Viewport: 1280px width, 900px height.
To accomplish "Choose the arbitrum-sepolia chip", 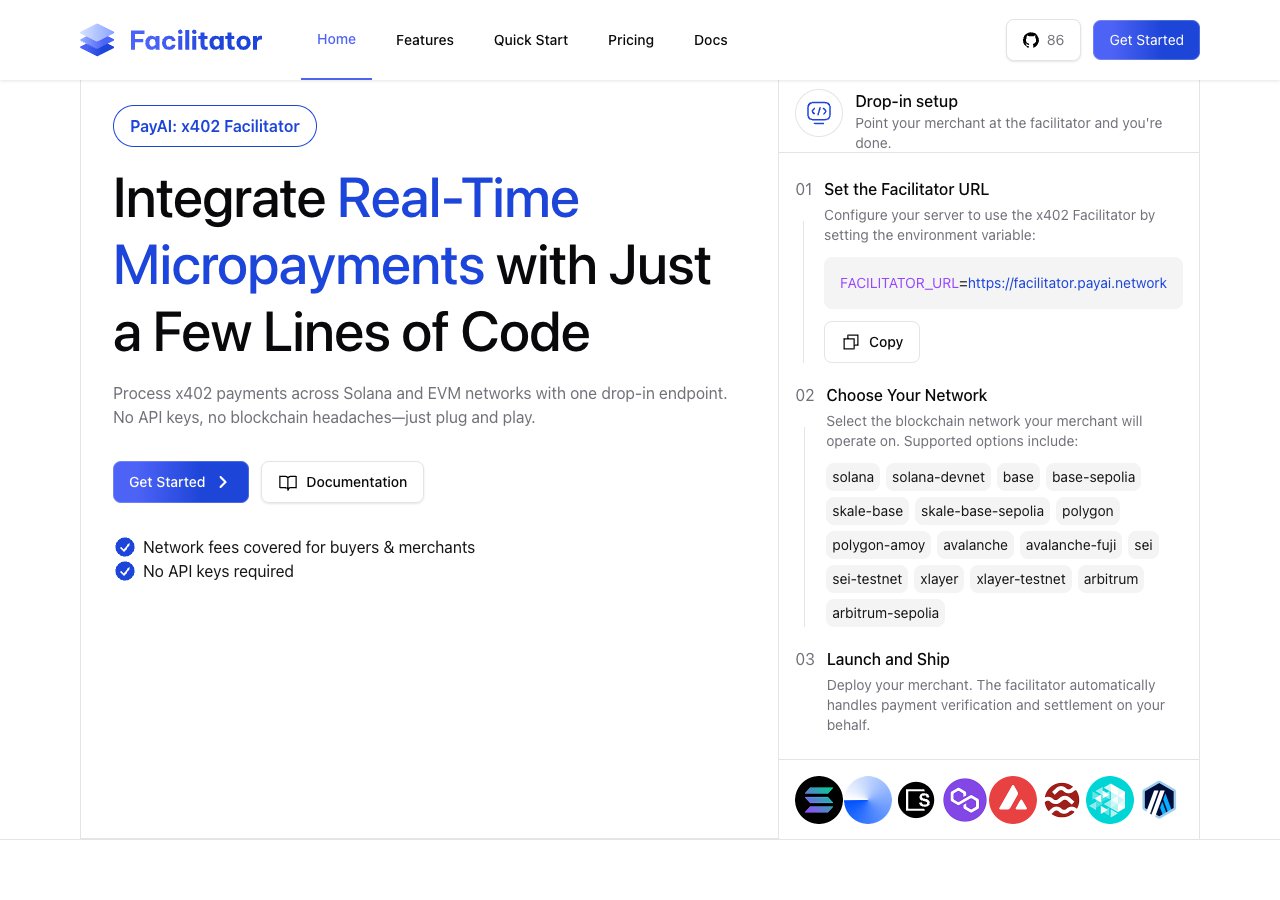I will [886, 613].
